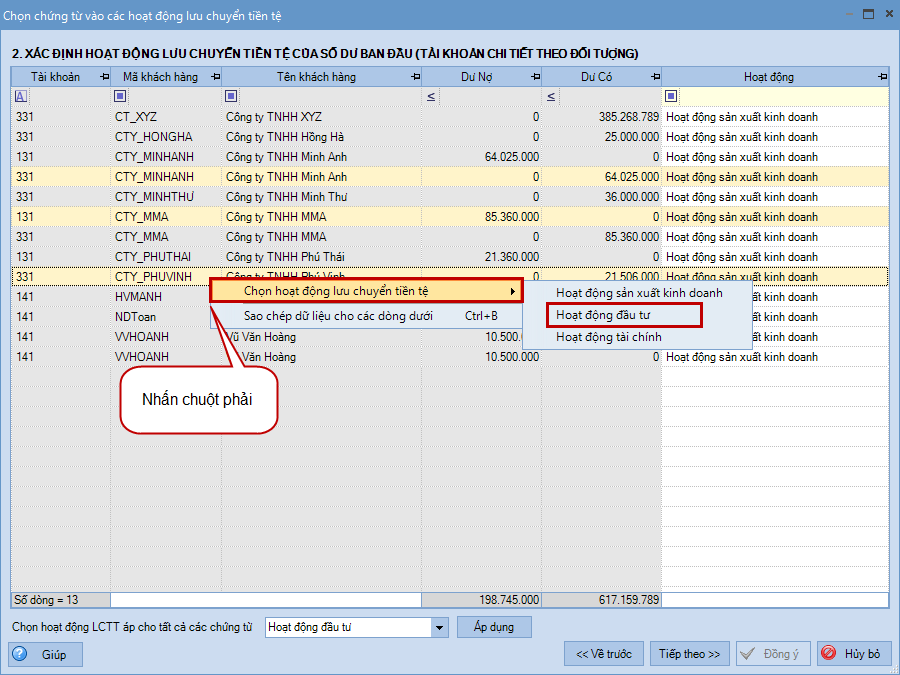
Task: Open the LCTT activity dropdown arrow
Action: click(439, 628)
